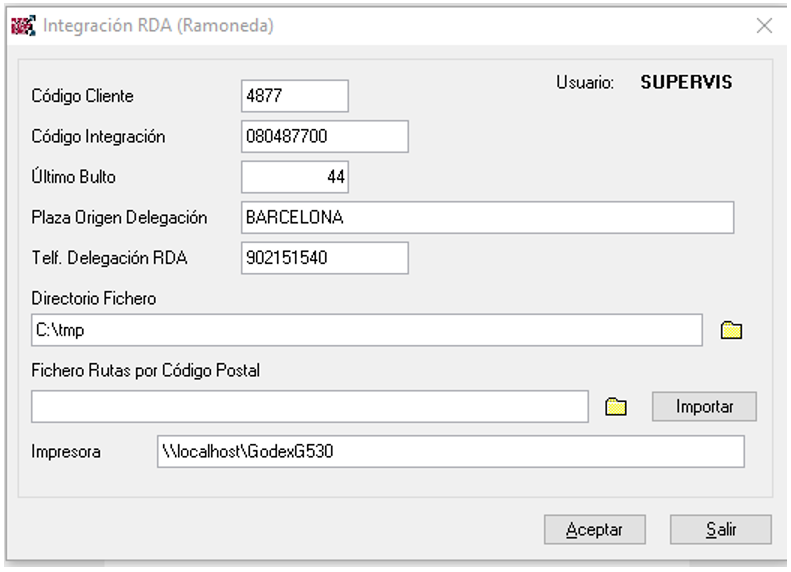Click the SUPERVIS user name text
791x572 pixels.
pyautogui.click(x=686, y=83)
